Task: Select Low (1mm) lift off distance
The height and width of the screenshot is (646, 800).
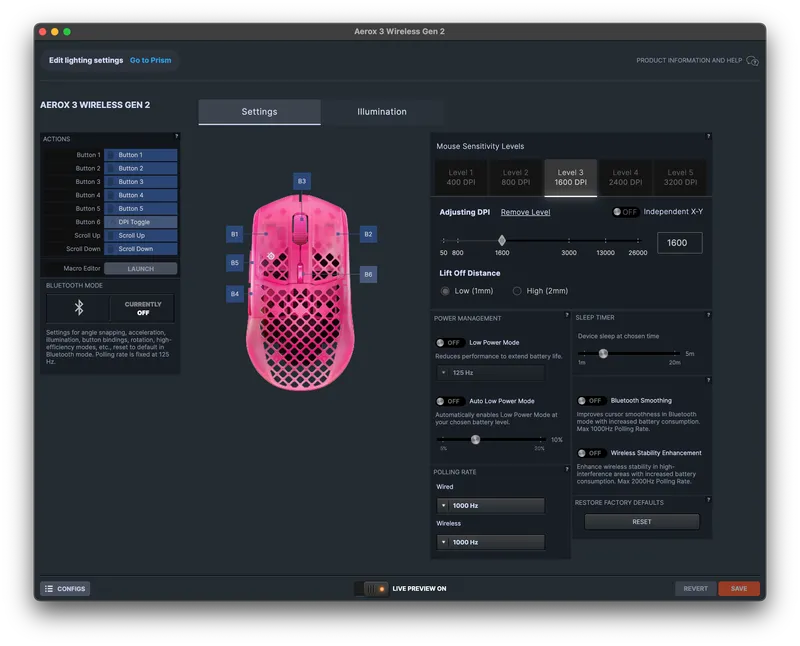Action: point(445,291)
